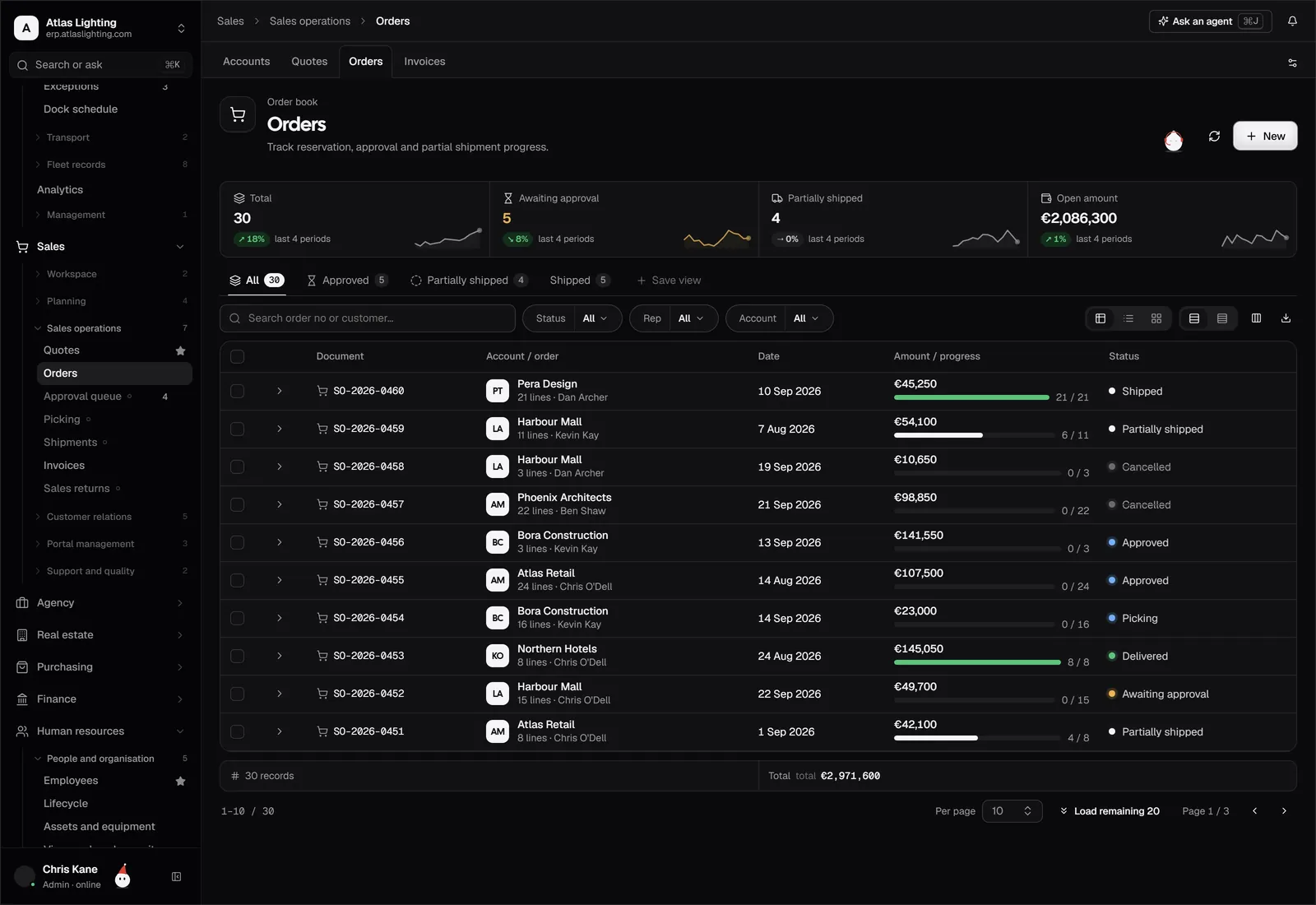Open the Quotes top tab
This screenshot has height=905, width=1316.
click(x=309, y=62)
